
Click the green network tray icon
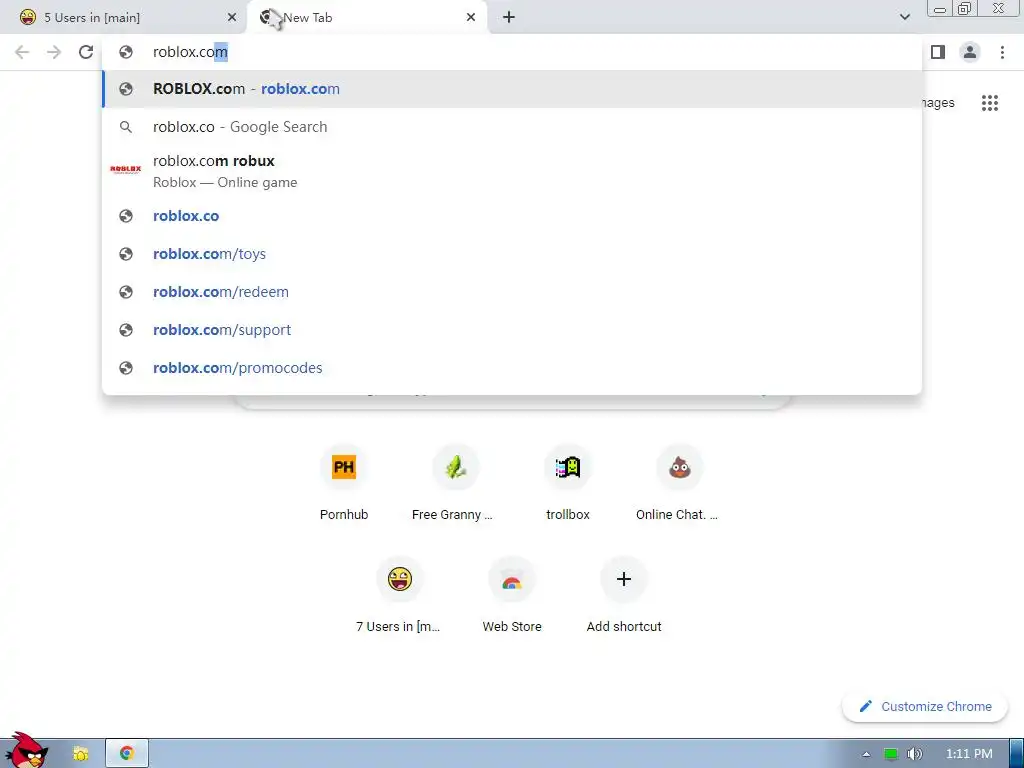click(x=891, y=754)
